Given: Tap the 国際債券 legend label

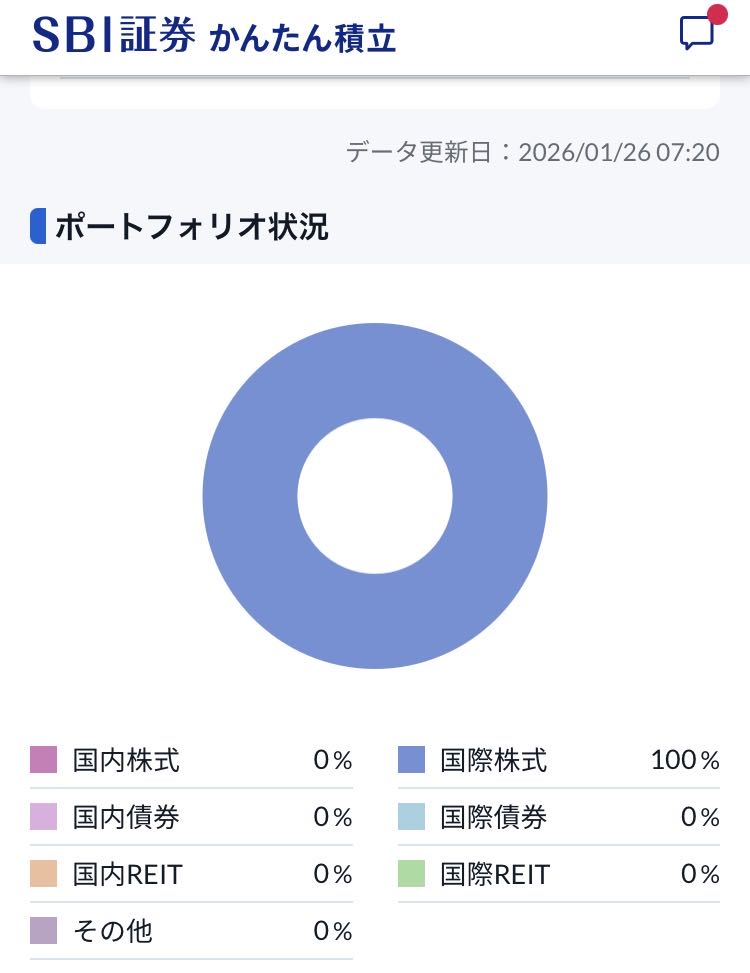Looking at the screenshot, I should pos(494,817).
